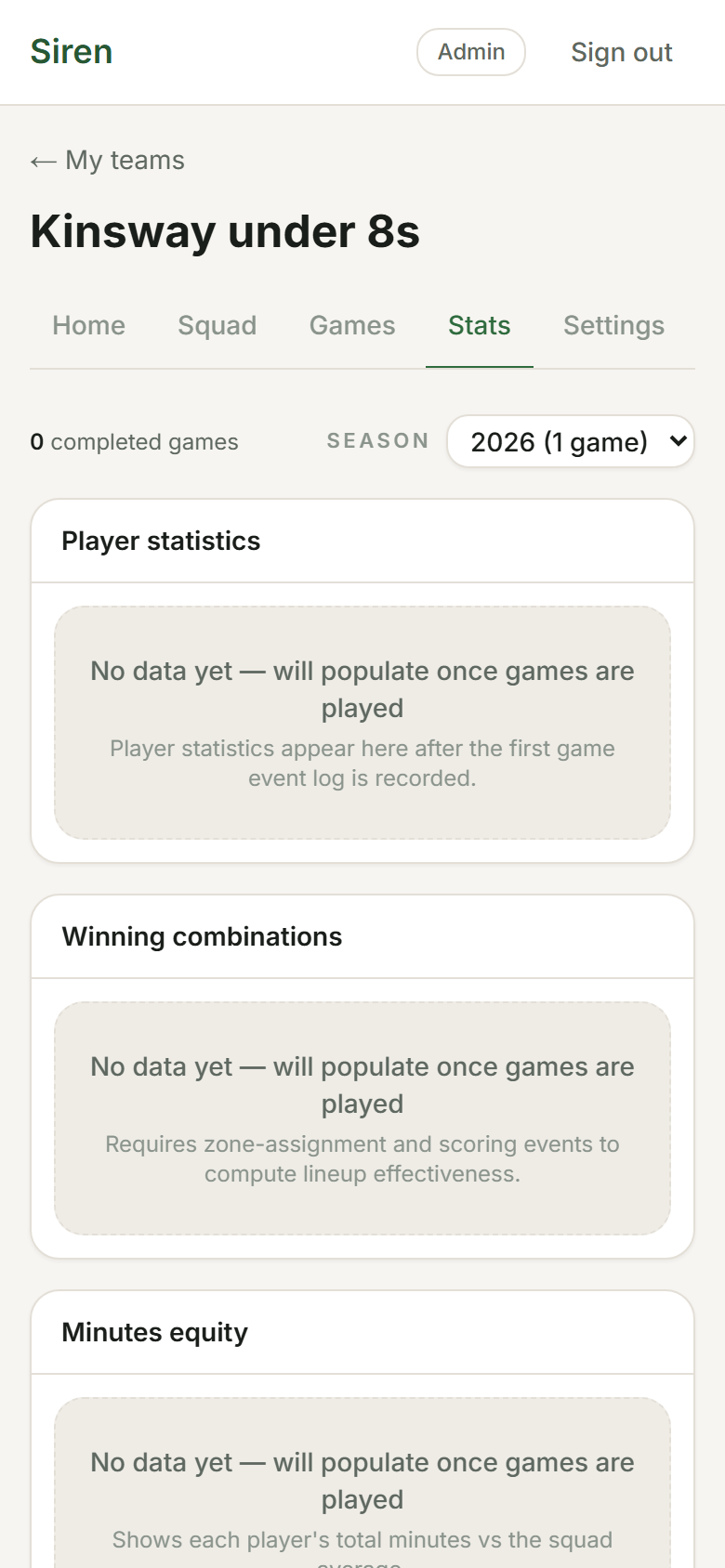Viewport: 725px width, 1568px height.
Task: Click the Siren logo
Action: (x=72, y=52)
